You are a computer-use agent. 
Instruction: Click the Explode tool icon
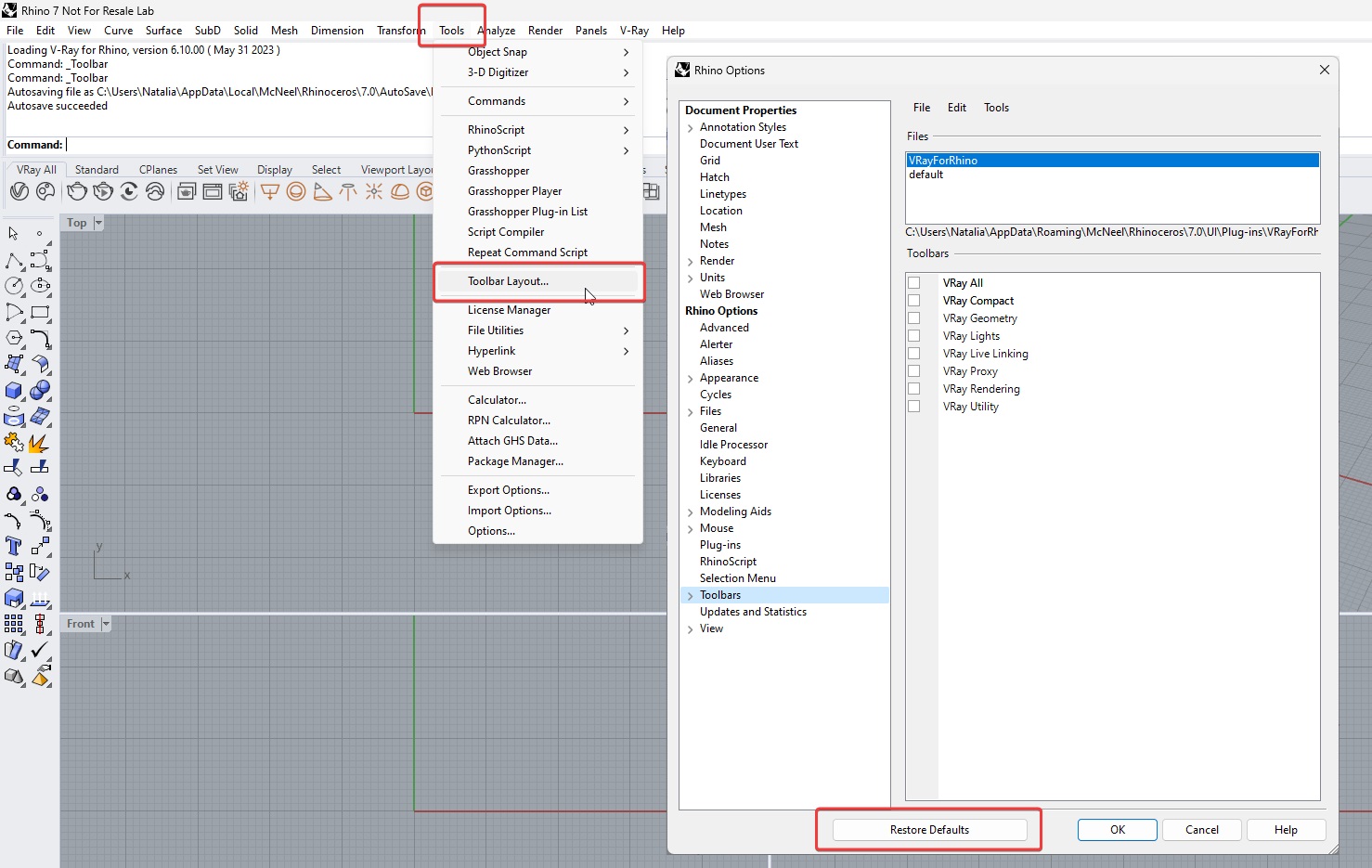pyautogui.click(x=40, y=442)
